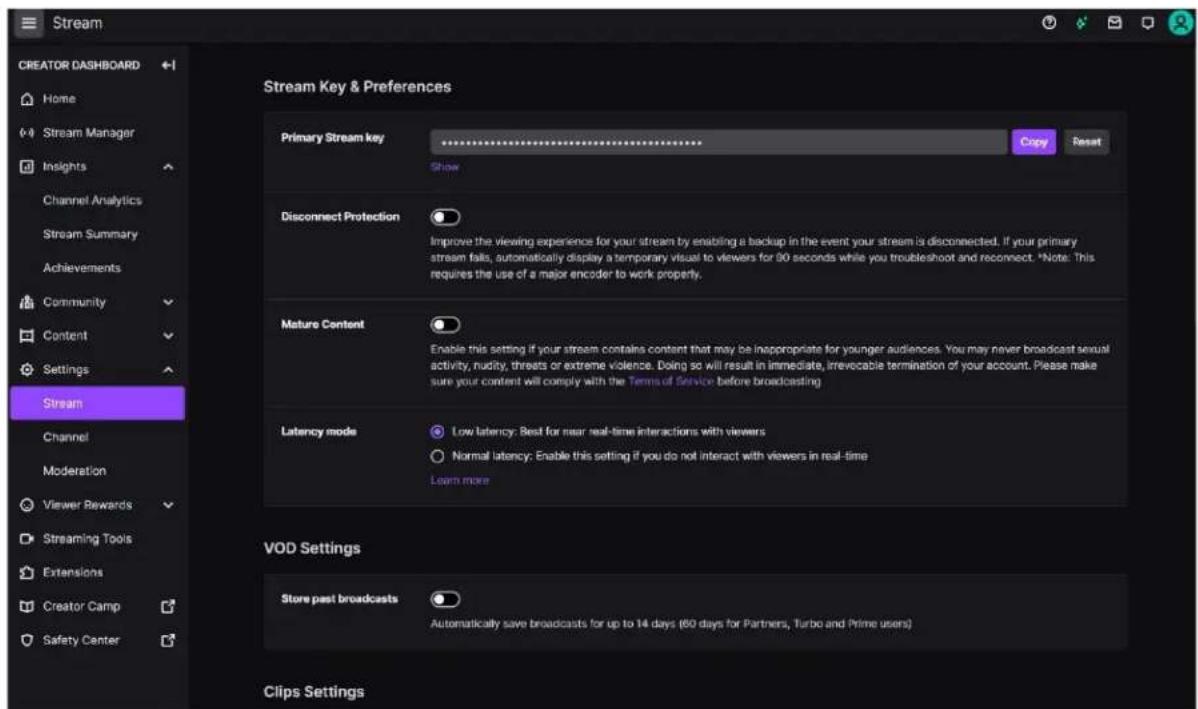Click the Clips Settings heading
Image resolution: width=1198 pixels, height=709 pixels.
click(314, 692)
